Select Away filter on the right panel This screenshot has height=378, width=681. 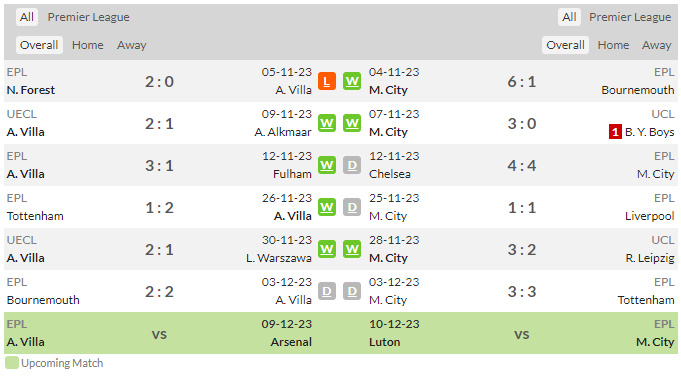click(x=656, y=45)
